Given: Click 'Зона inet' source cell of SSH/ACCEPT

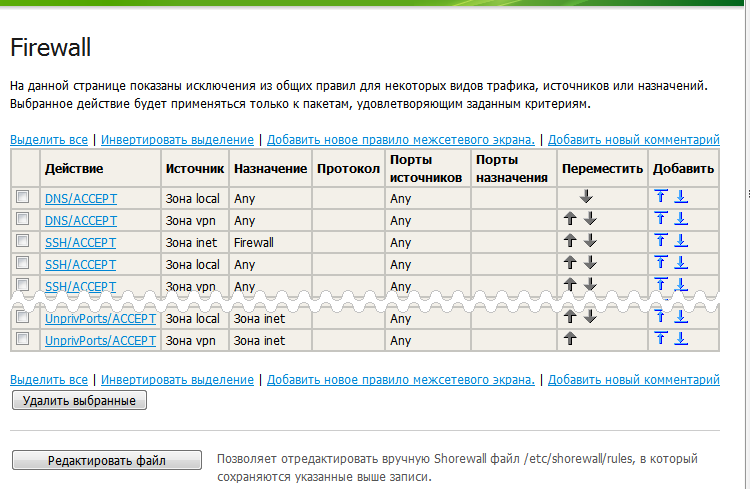Looking at the screenshot, I should [195, 243].
